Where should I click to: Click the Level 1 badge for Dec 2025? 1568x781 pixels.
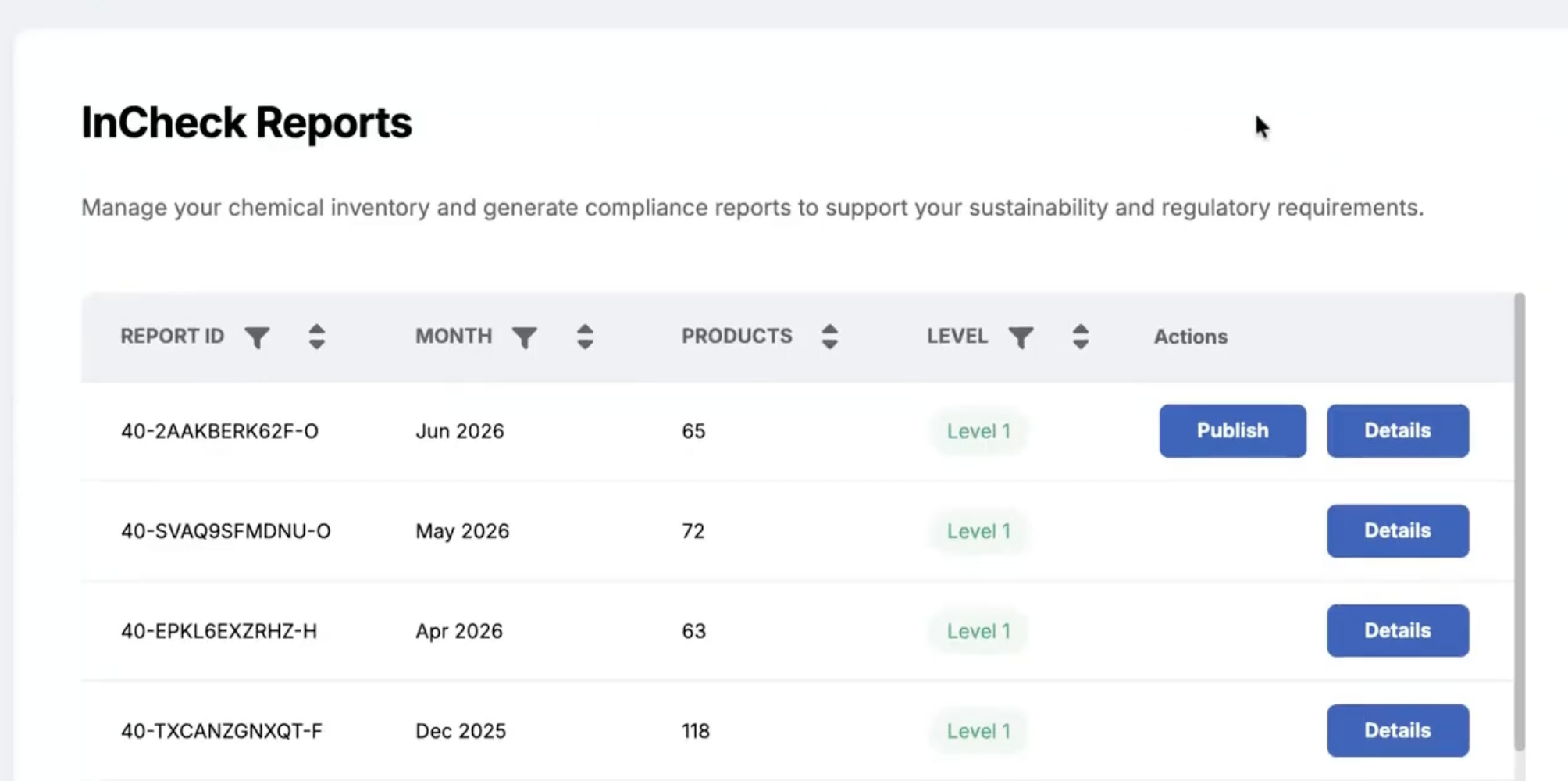978,731
